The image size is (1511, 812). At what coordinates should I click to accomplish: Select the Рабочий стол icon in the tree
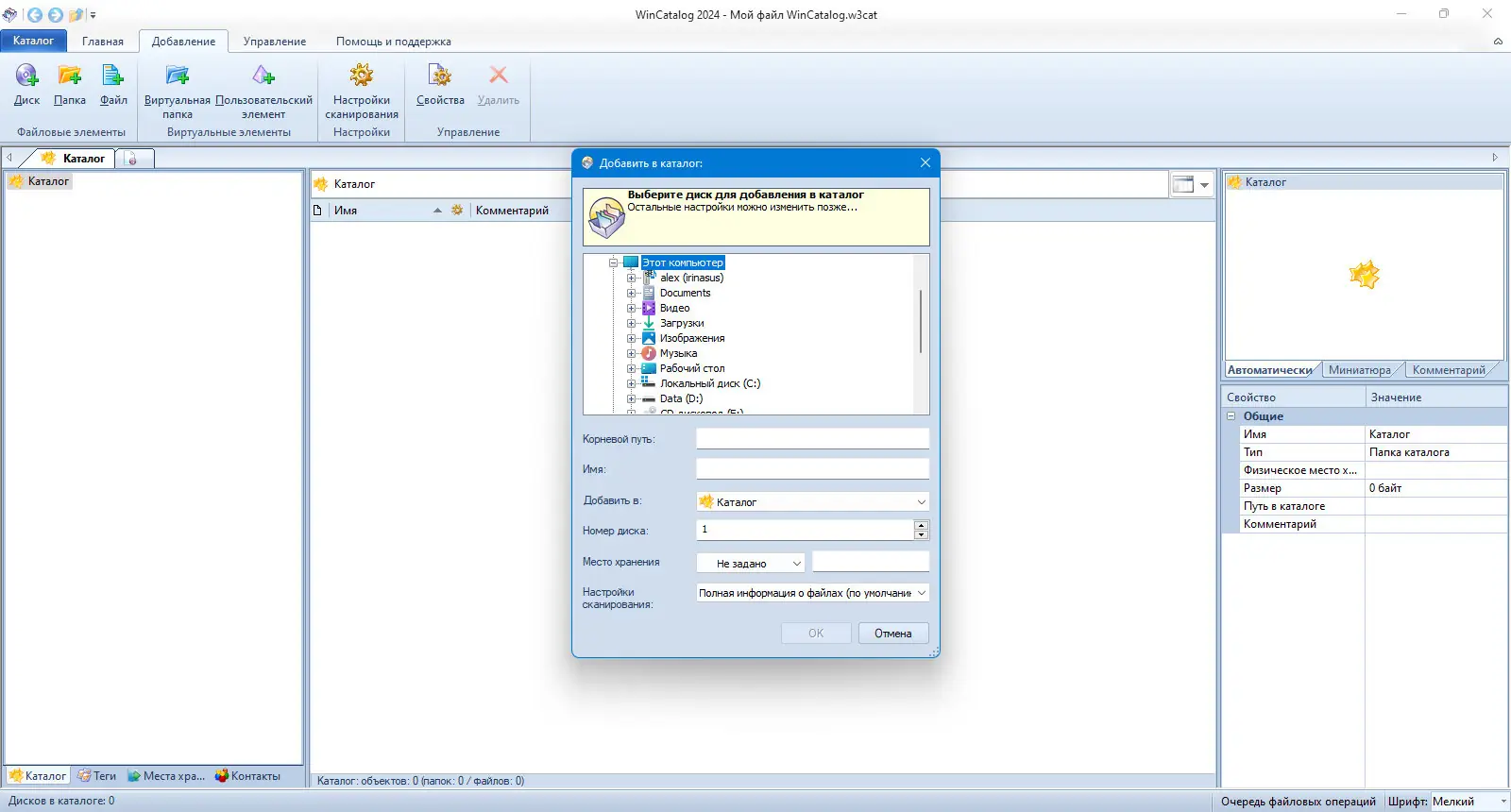click(x=649, y=368)
